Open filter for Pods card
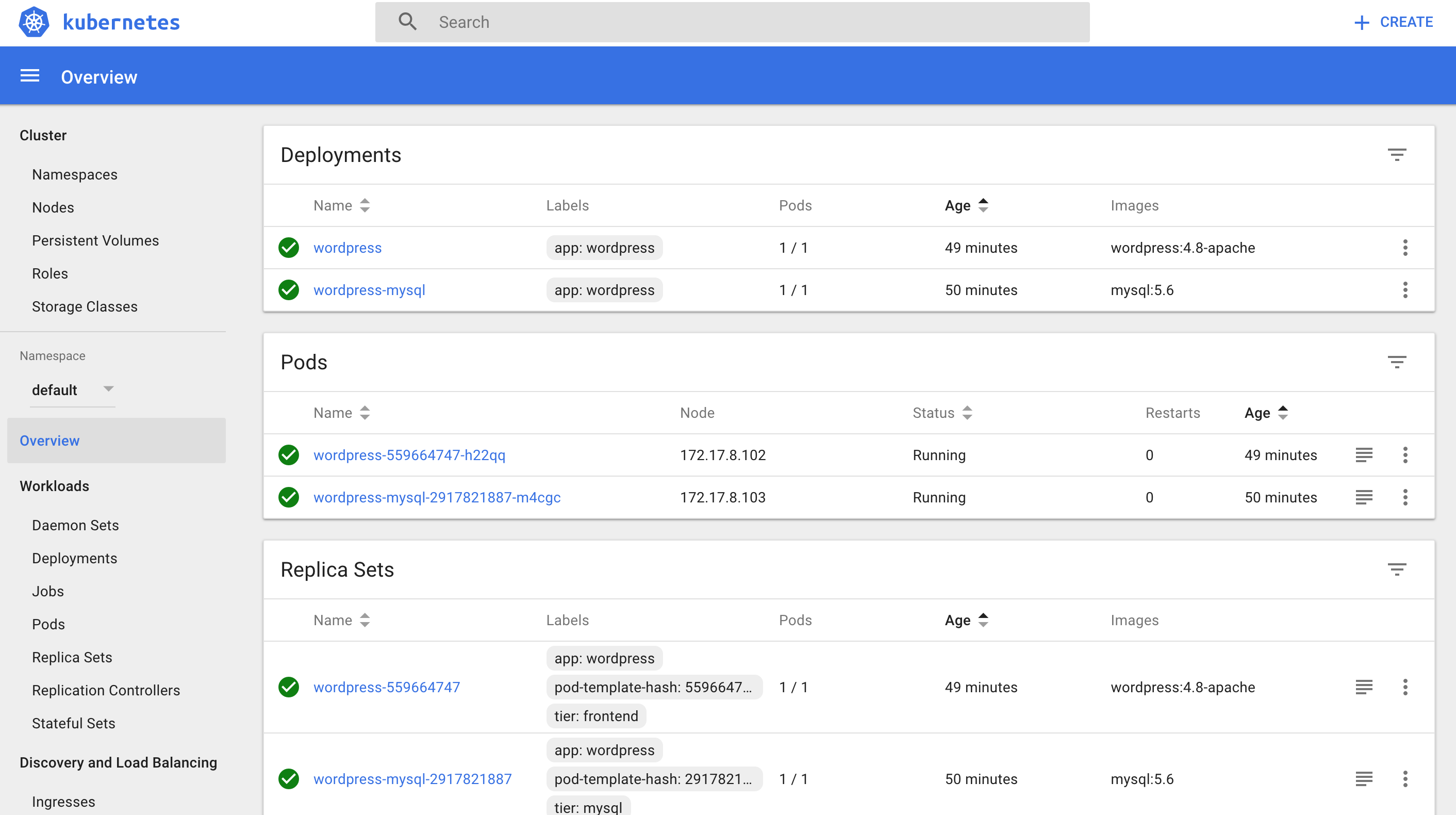Image resolution: width=1456 pixels, height=815 pixels. click(1397, 362)
